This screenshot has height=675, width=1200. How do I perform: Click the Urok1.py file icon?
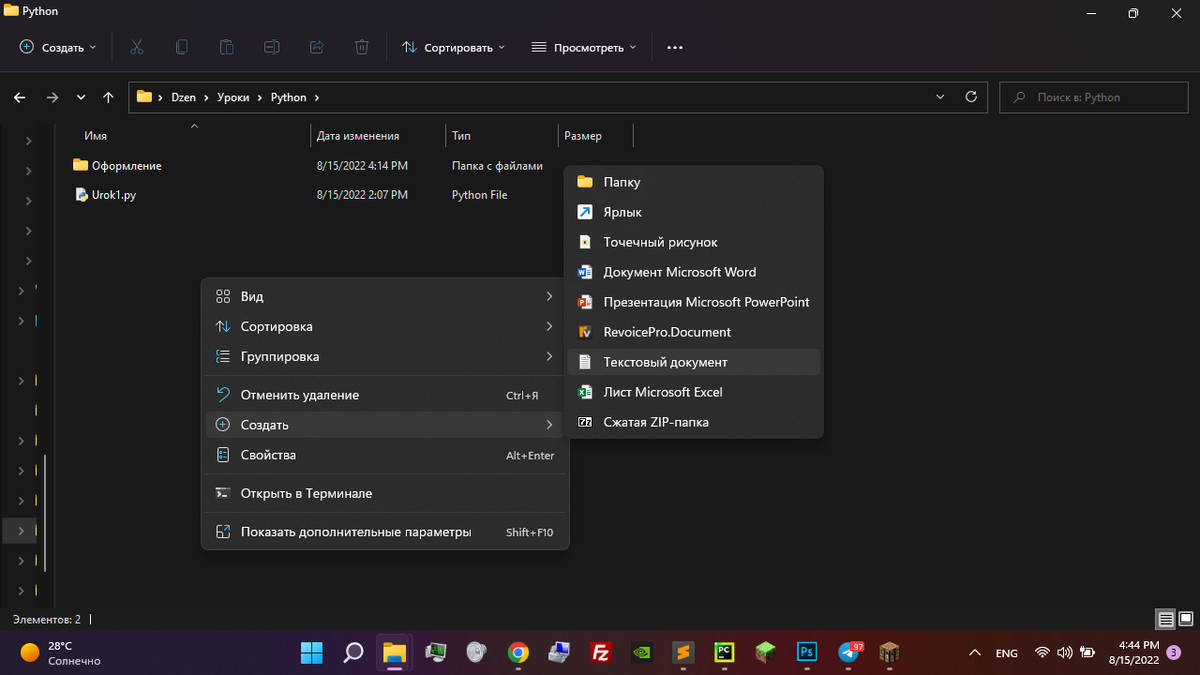pos(82,195)
